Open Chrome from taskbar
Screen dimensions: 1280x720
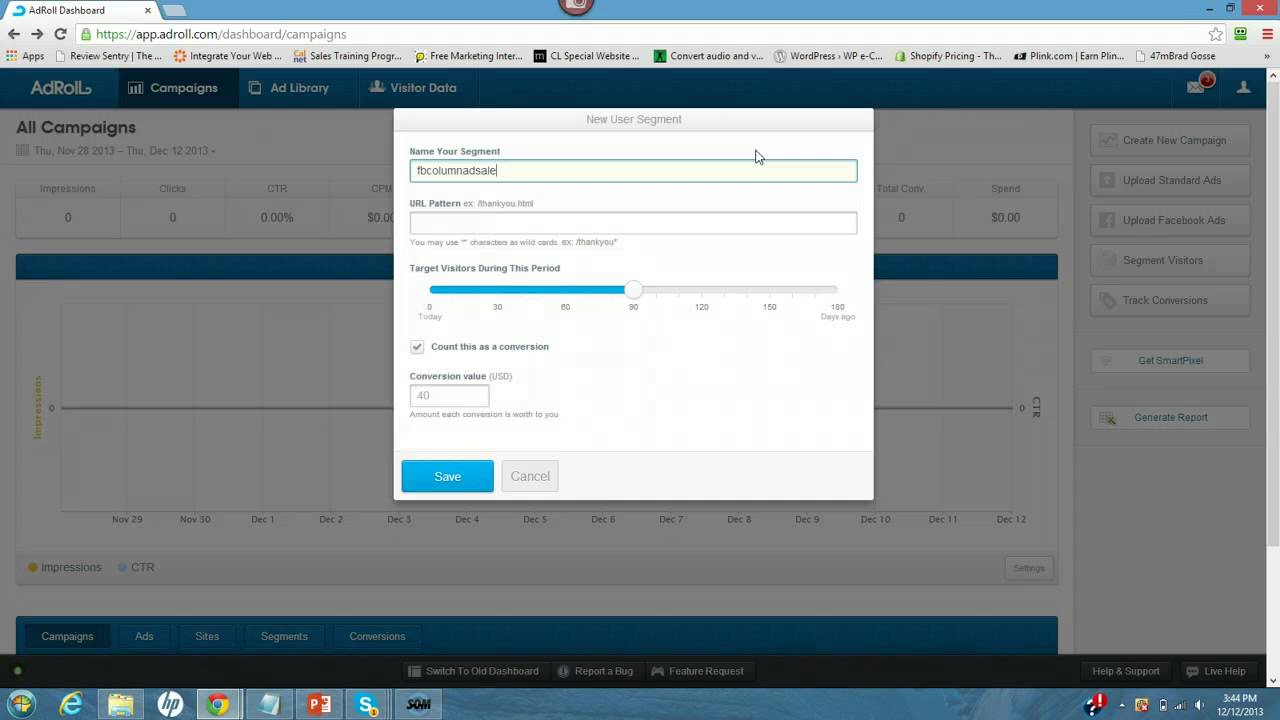click(x=218, y=704)
